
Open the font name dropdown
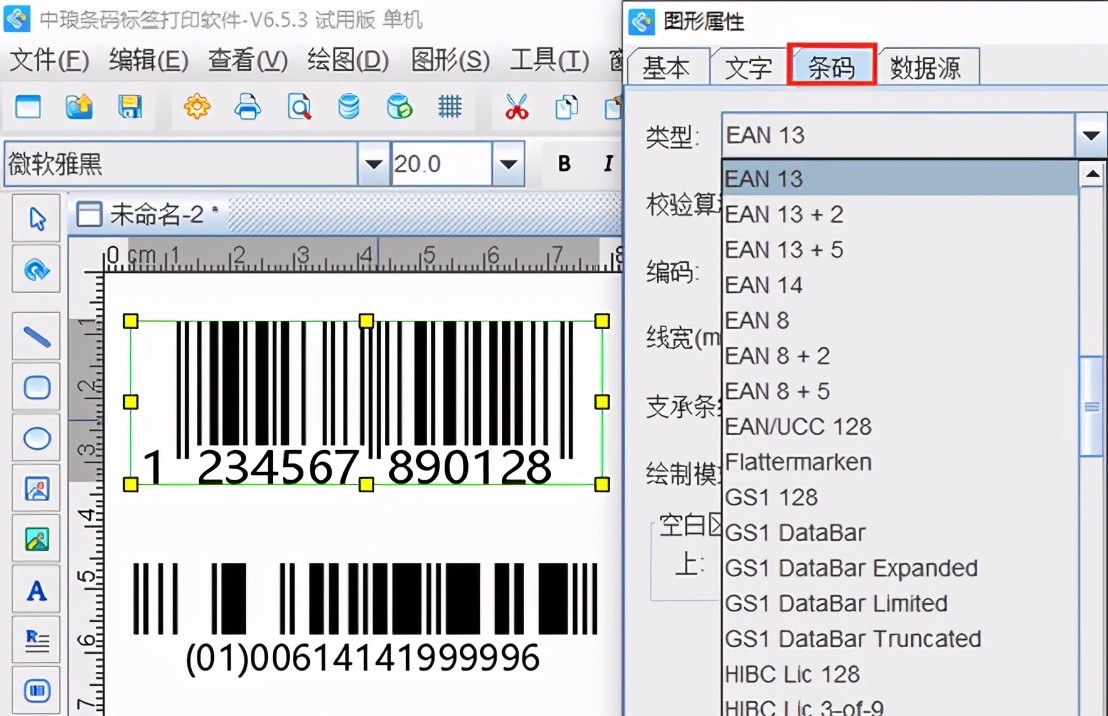coord(374,164)
